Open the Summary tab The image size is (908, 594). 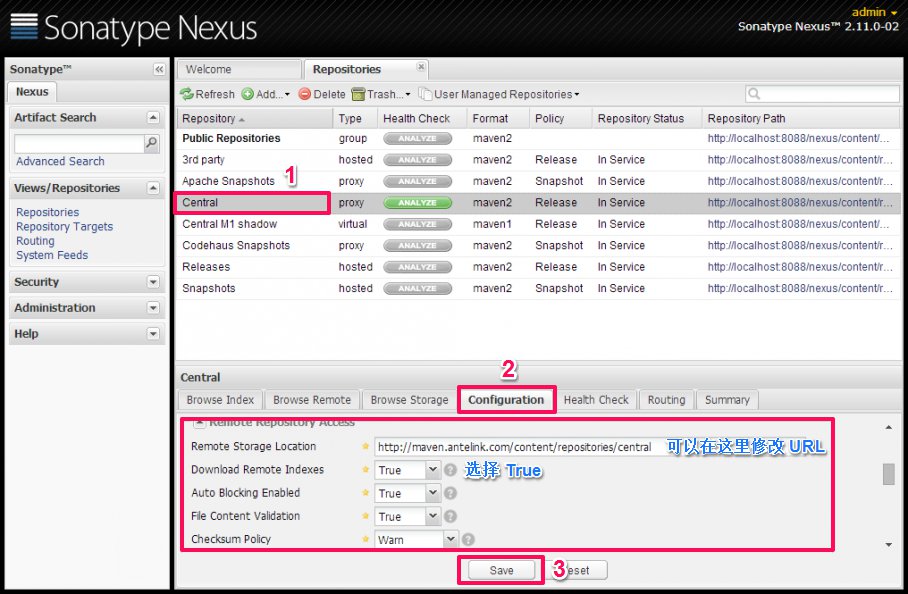(x=727, y=400)
